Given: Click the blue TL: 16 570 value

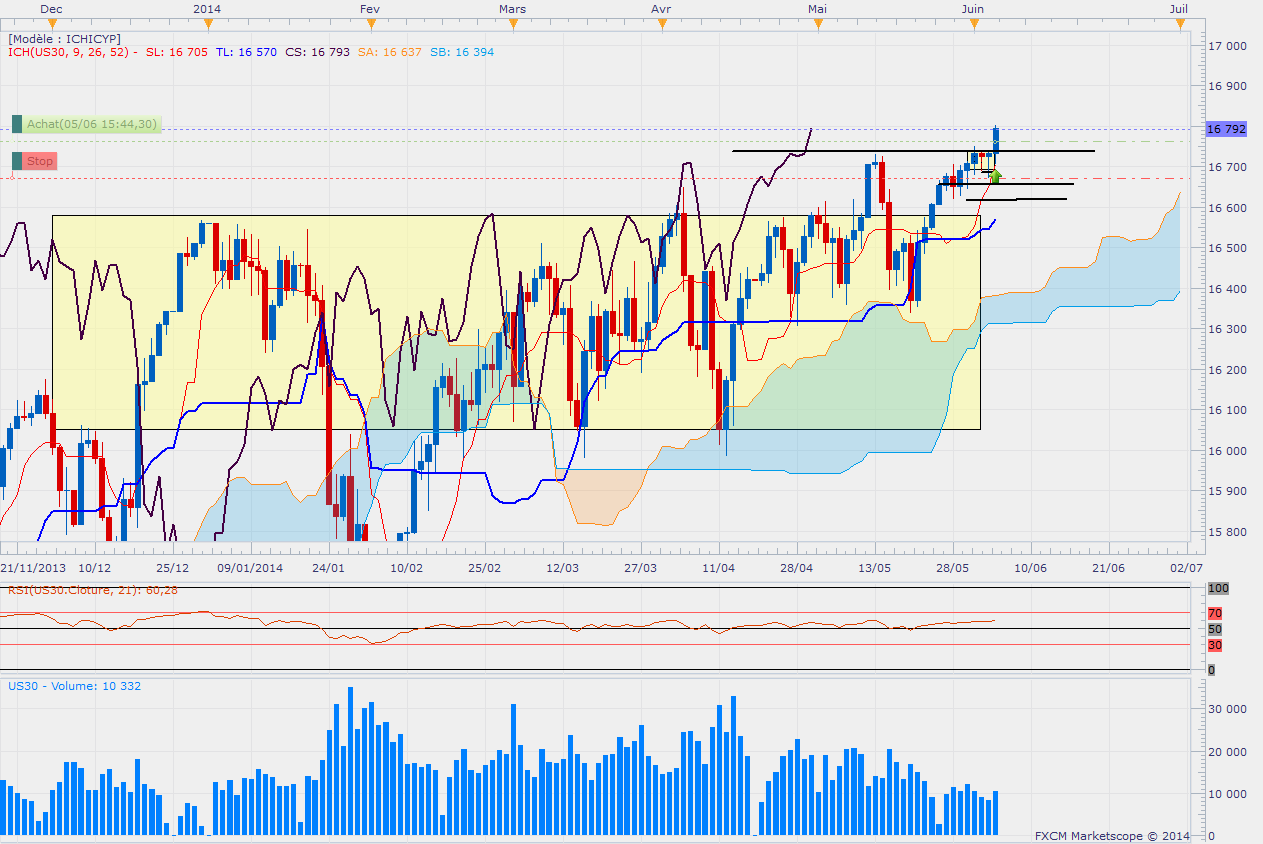Looking at the screenshot, I should (246, 52).
